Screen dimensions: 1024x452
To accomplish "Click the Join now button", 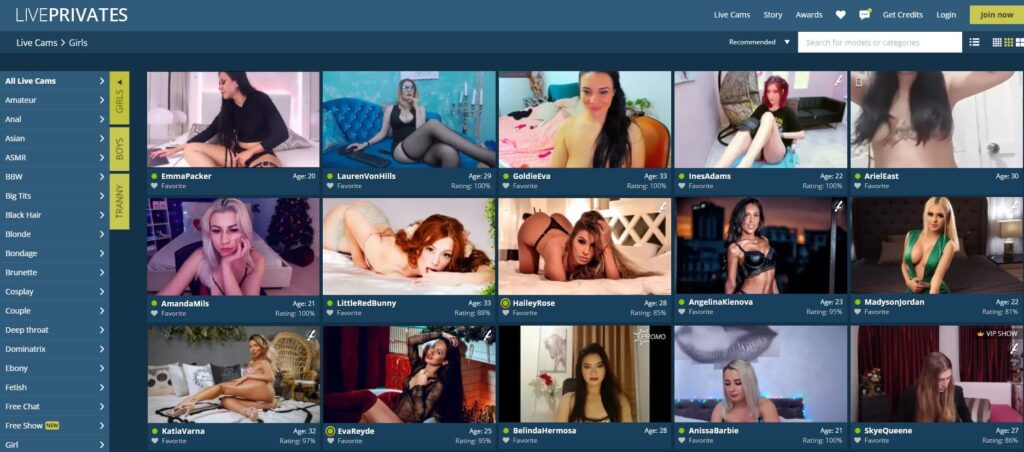I will 996,15.
